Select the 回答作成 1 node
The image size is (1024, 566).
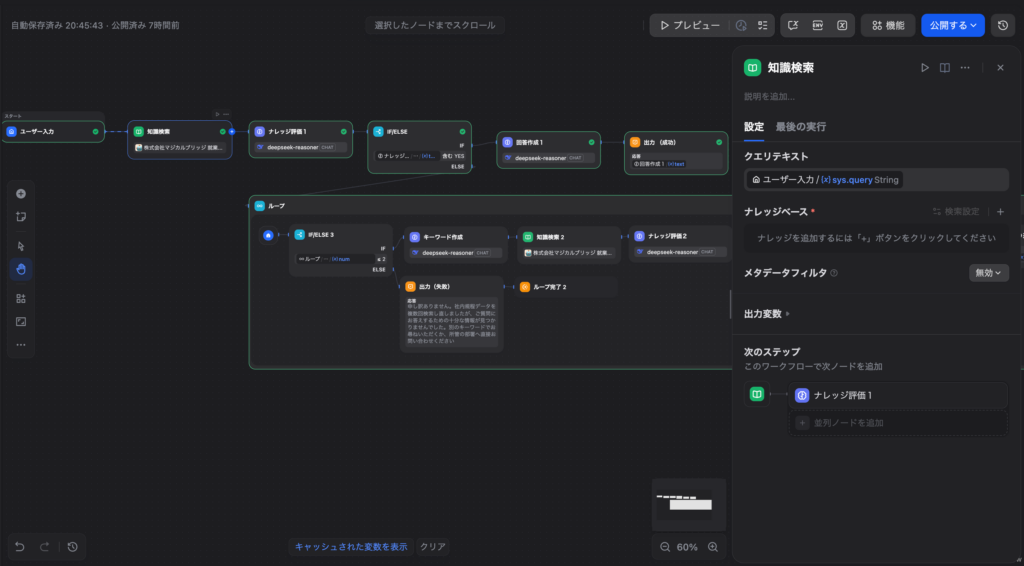[x=549, y=150]
